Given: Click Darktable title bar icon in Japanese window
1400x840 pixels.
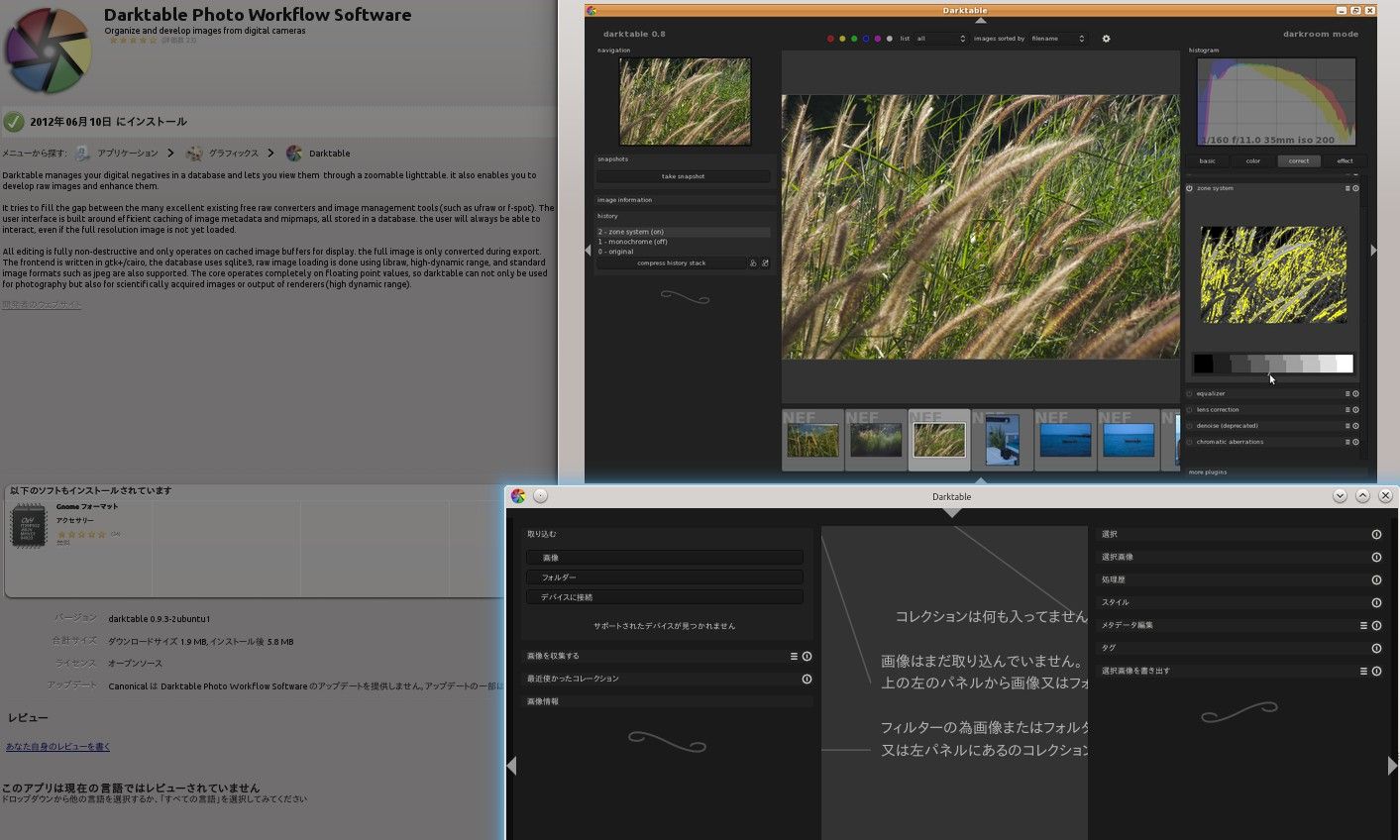Looking at the screenshot, I should (517, 496).
